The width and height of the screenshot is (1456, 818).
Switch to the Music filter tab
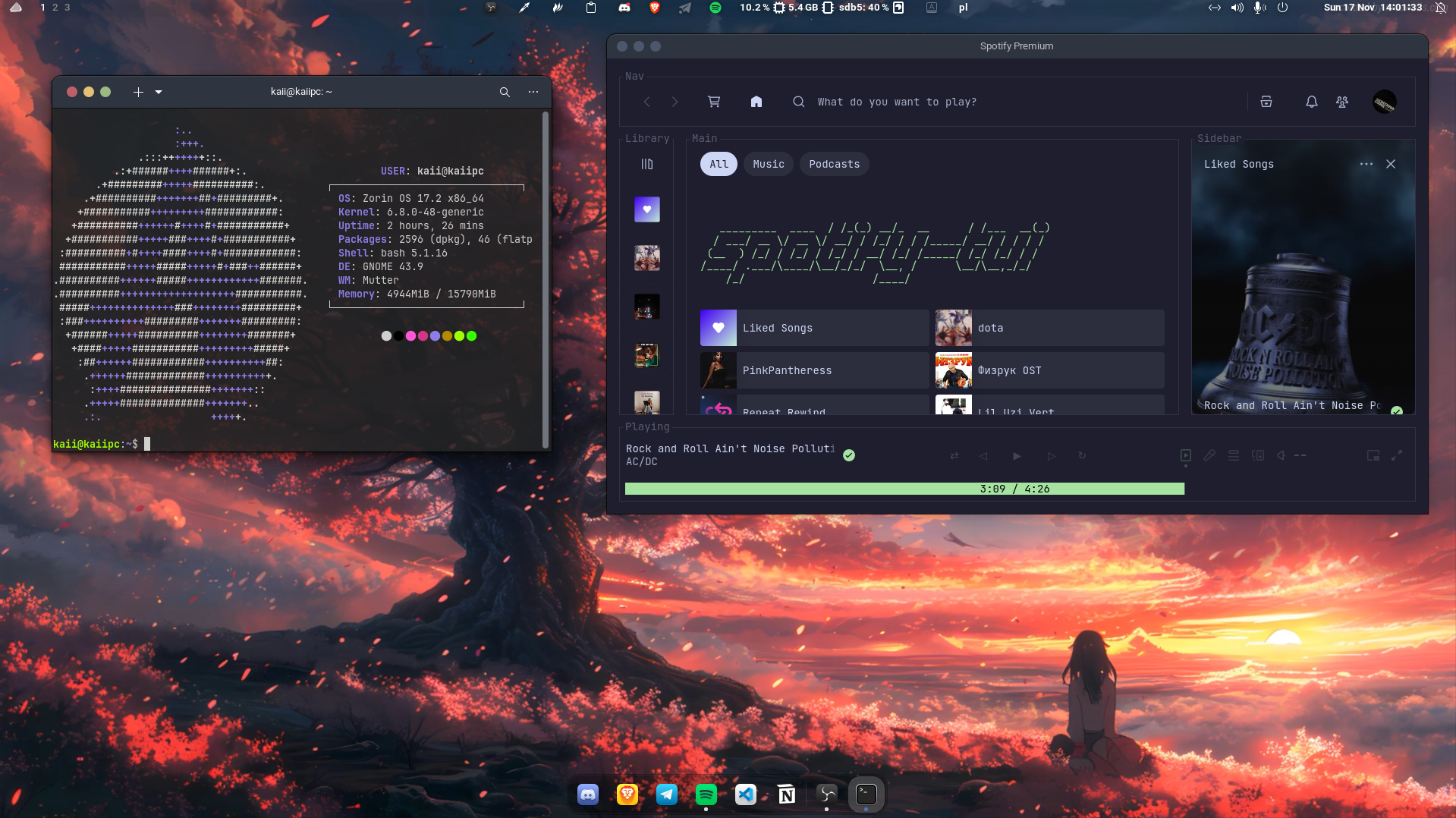768,164
